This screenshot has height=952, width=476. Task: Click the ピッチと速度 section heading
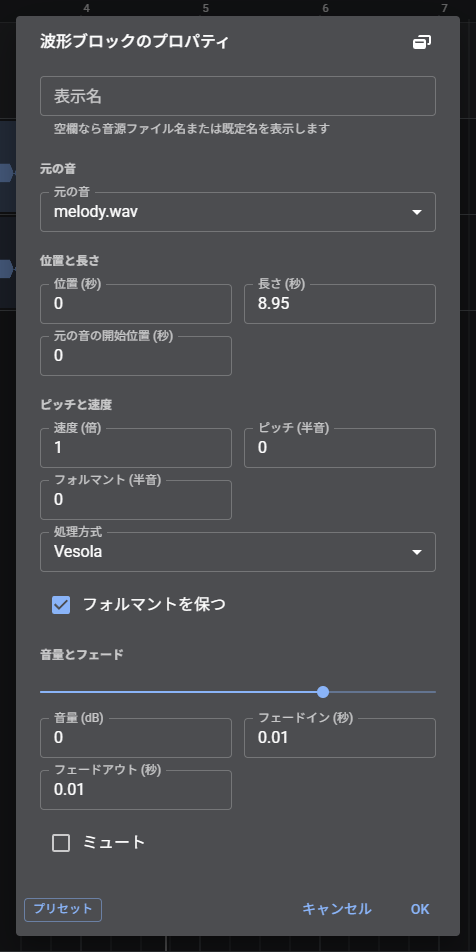tap(76, 404)
